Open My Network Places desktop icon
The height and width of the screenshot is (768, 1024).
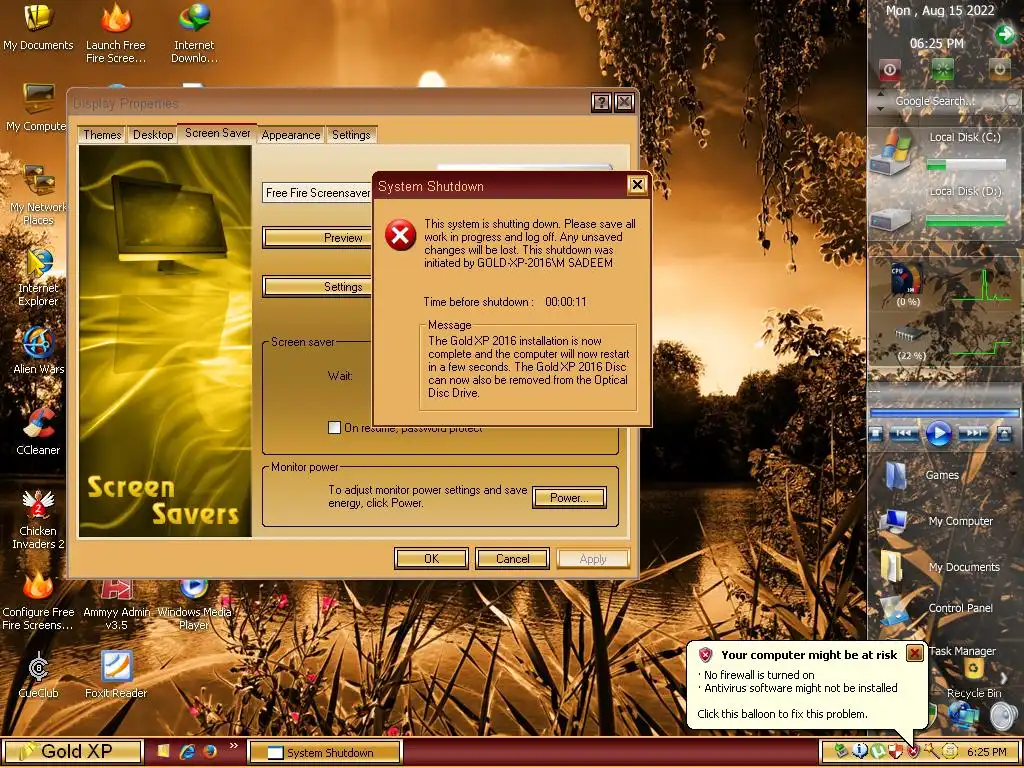click(38, 195)
